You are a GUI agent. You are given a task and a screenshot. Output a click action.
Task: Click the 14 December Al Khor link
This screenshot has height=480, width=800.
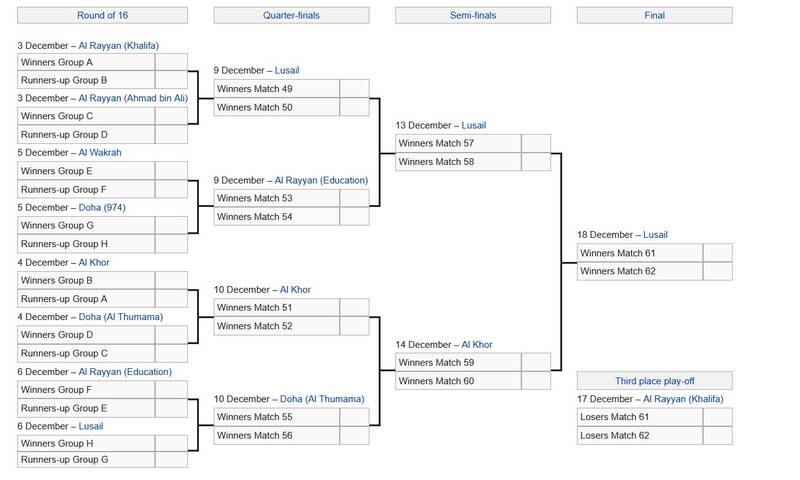click(476, 344)
